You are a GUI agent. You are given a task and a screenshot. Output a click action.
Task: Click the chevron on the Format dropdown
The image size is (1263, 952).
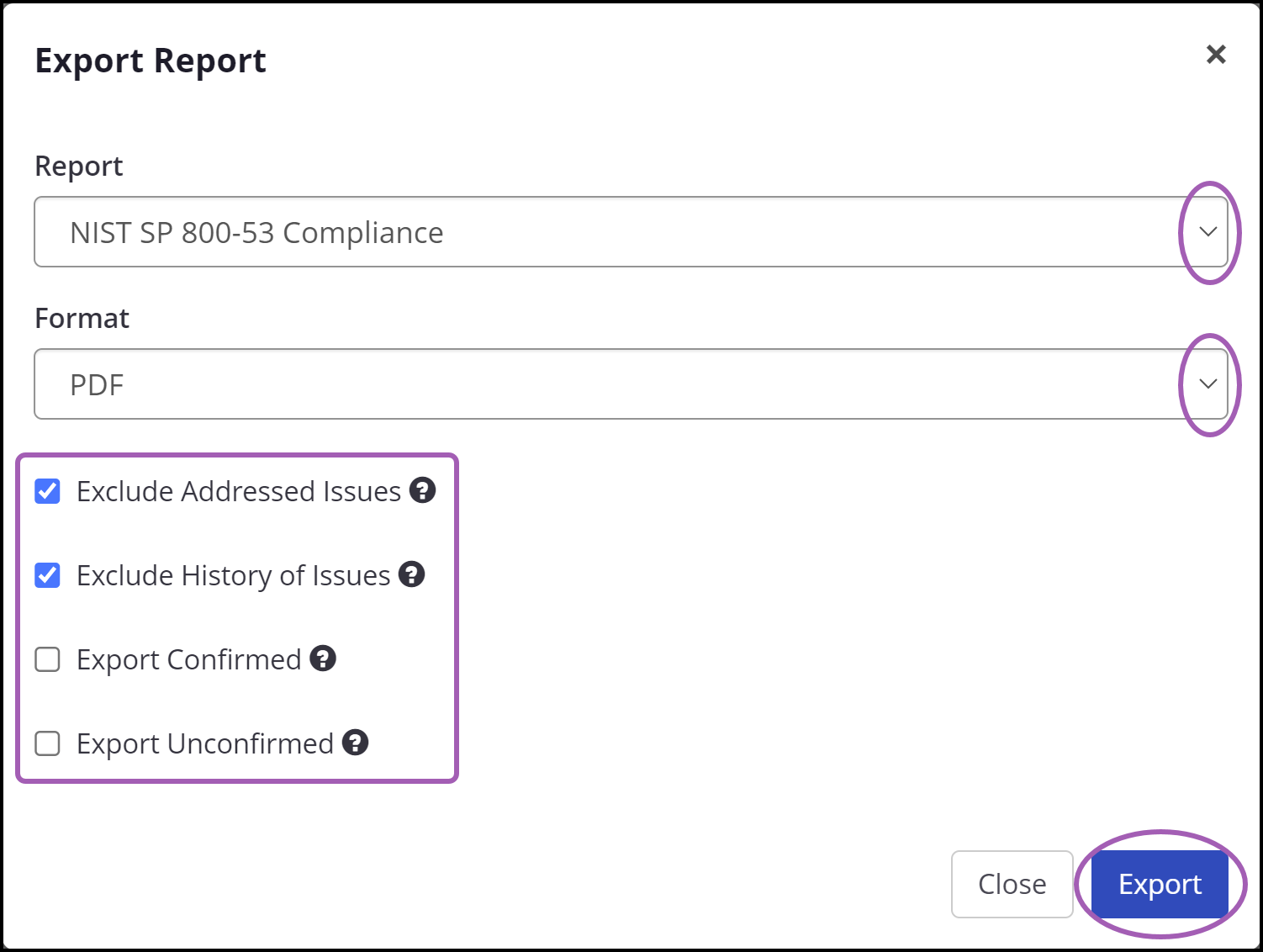point(1208,383)
